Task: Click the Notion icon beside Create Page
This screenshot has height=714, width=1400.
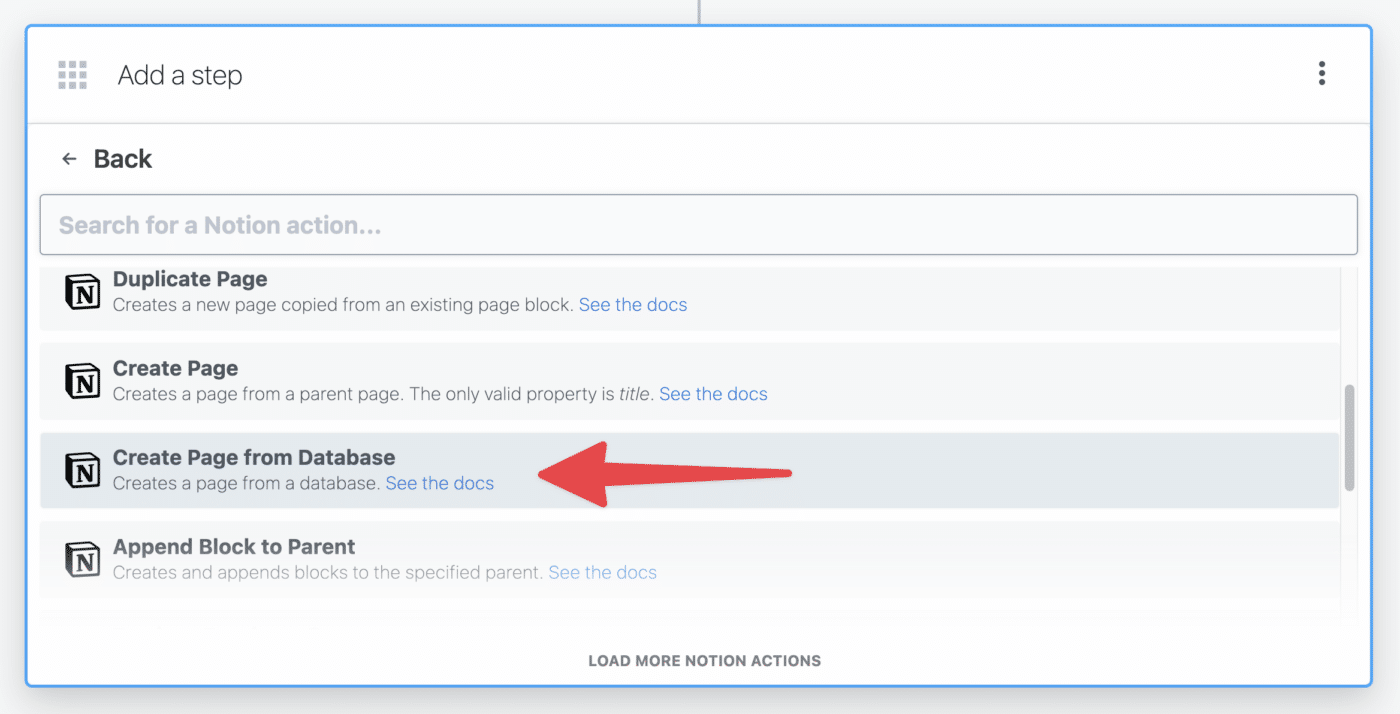Action: click(83, 380)
